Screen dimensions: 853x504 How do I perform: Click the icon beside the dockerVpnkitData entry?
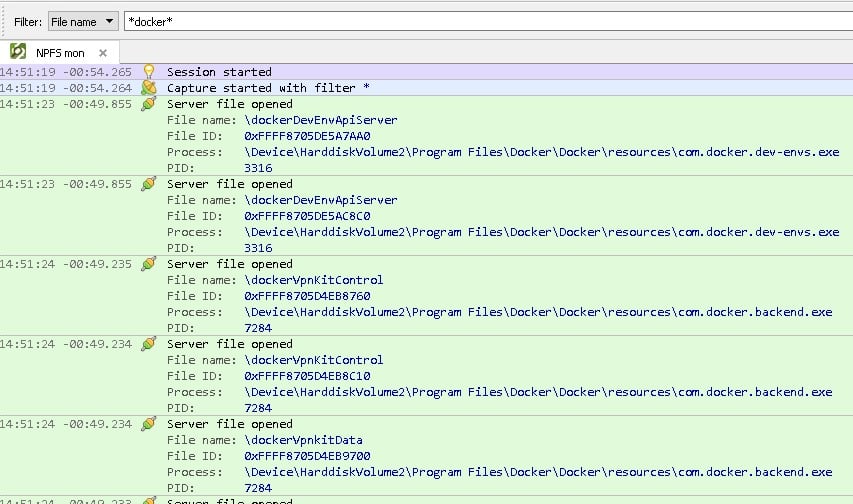(x=149, y=424)
